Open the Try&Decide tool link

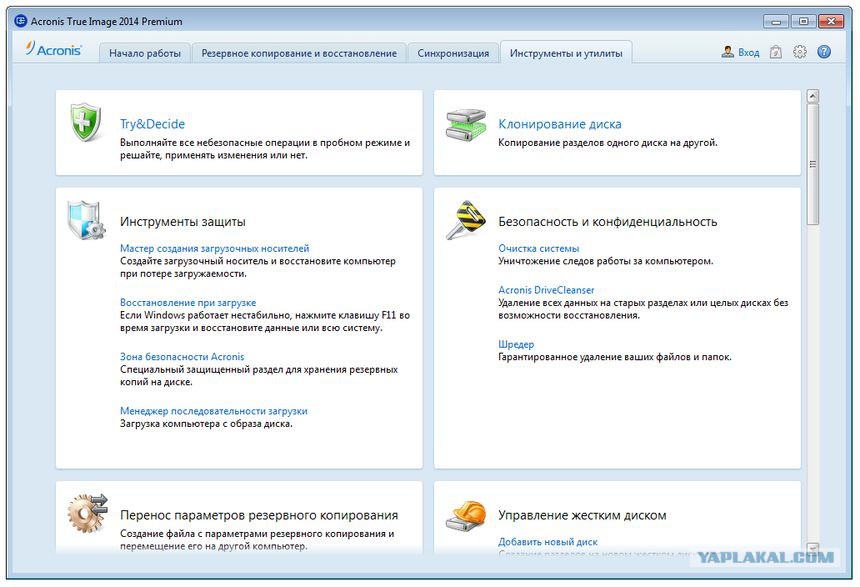152,124
